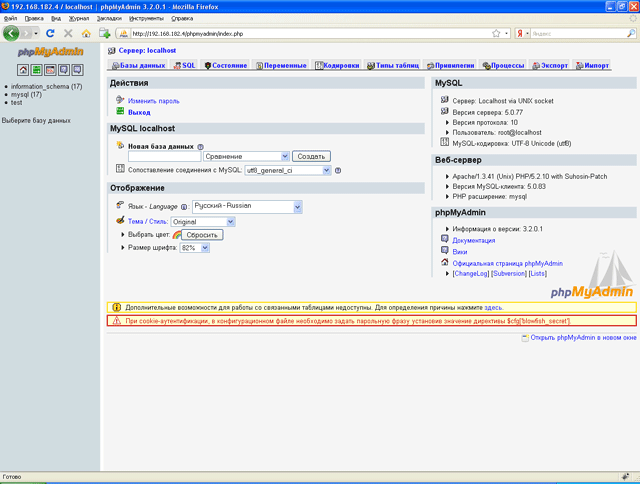Screen dimensions: 640x484
Task: Click the Выход link
Action: (139, 112)
